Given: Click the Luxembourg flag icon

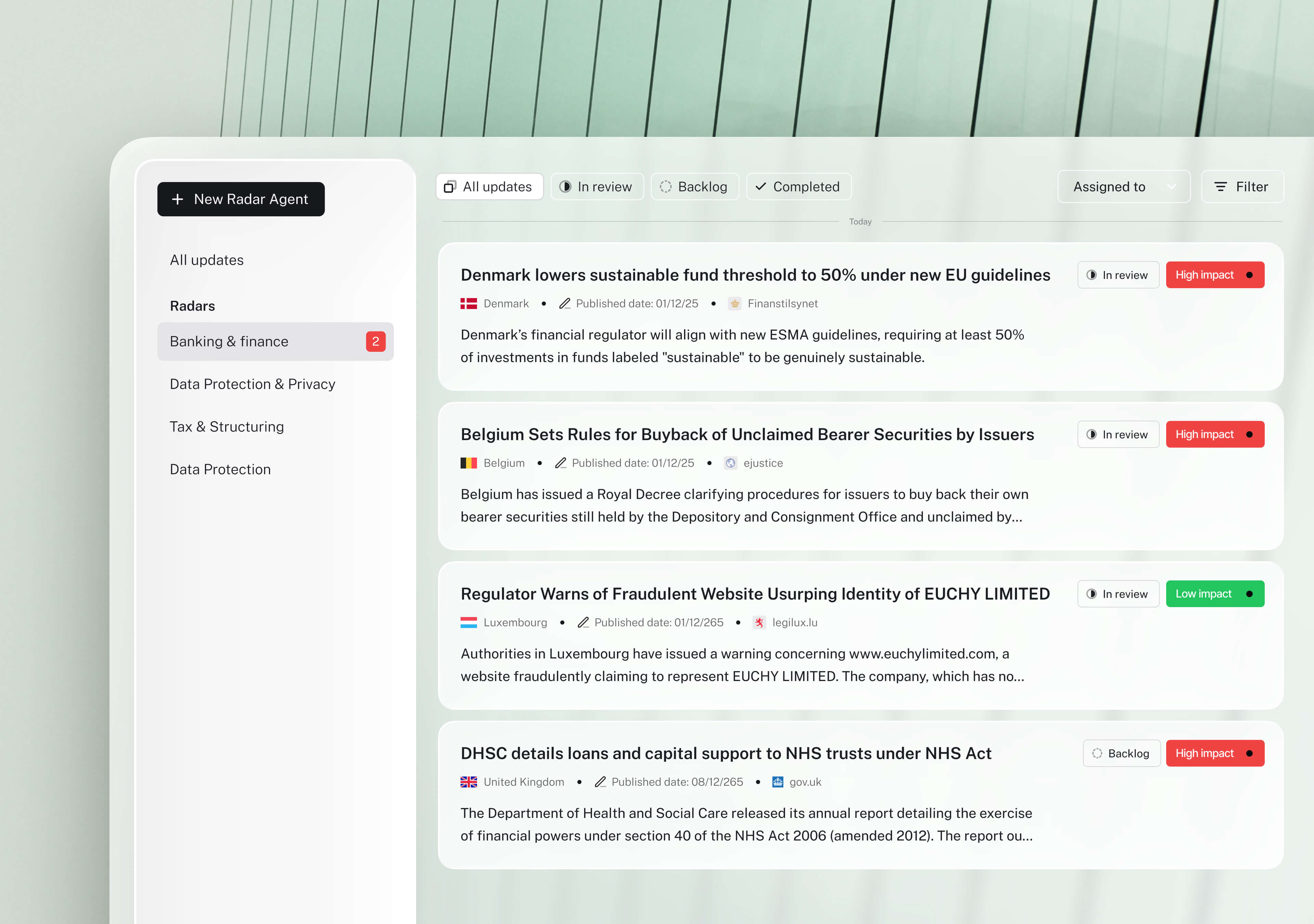Looking at the screenshot, I should 468,622.
